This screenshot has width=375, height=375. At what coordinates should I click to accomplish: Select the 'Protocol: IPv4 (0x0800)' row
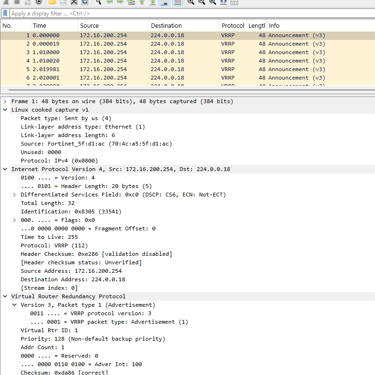(59, 161)
